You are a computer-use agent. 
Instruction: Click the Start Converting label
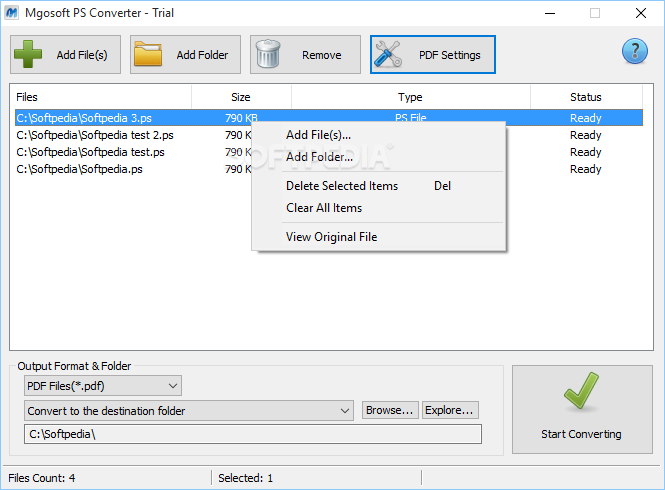[x=581, y=434]
